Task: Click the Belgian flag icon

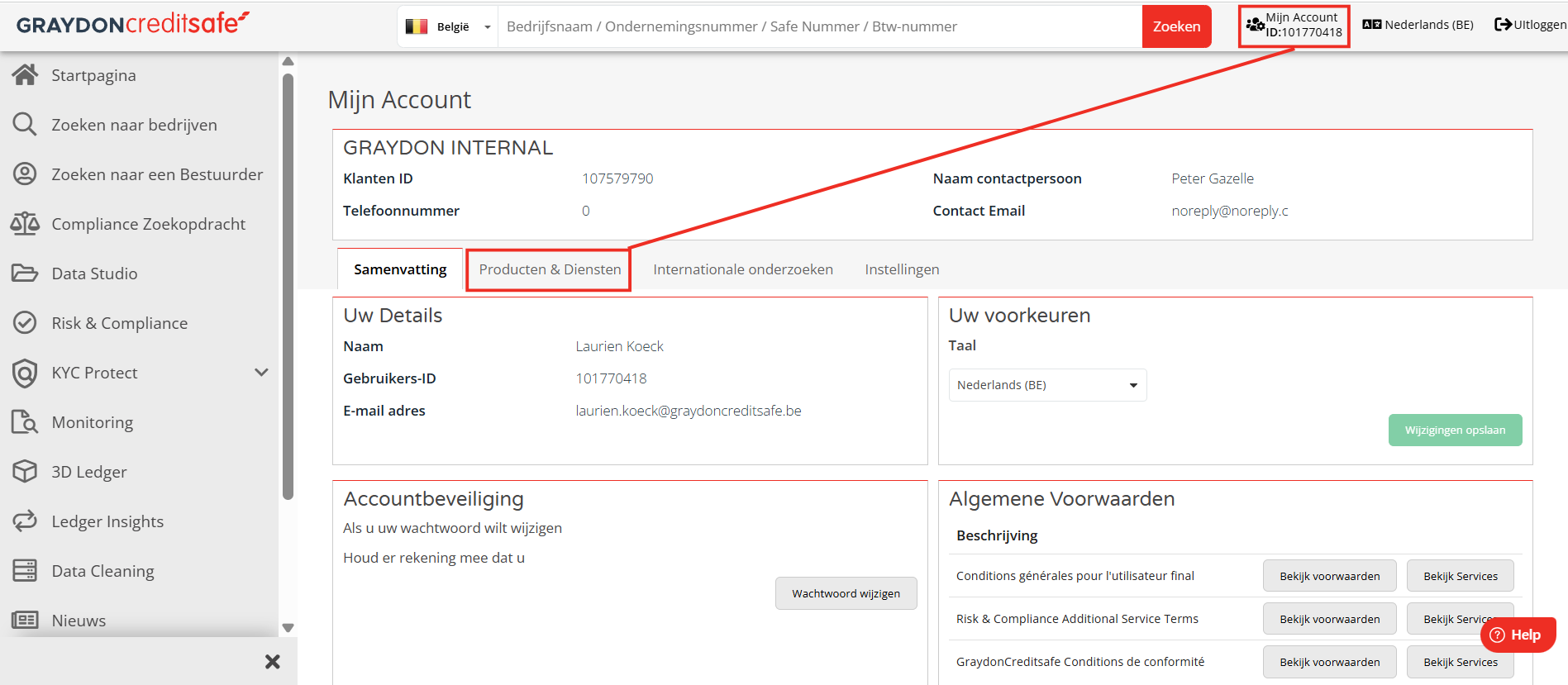Action: point(417,26)
